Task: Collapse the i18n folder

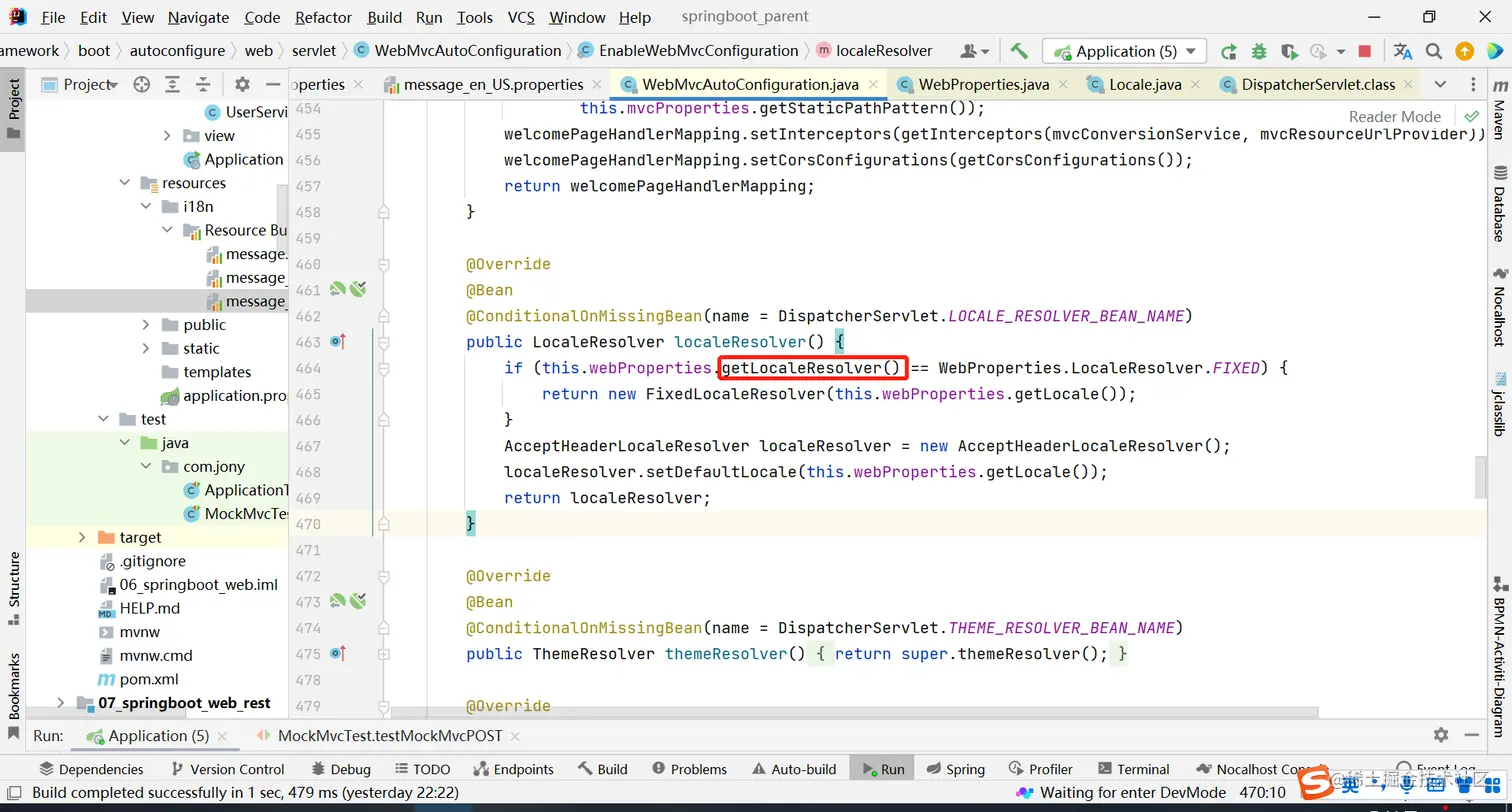Action: [x=146, y=206]
